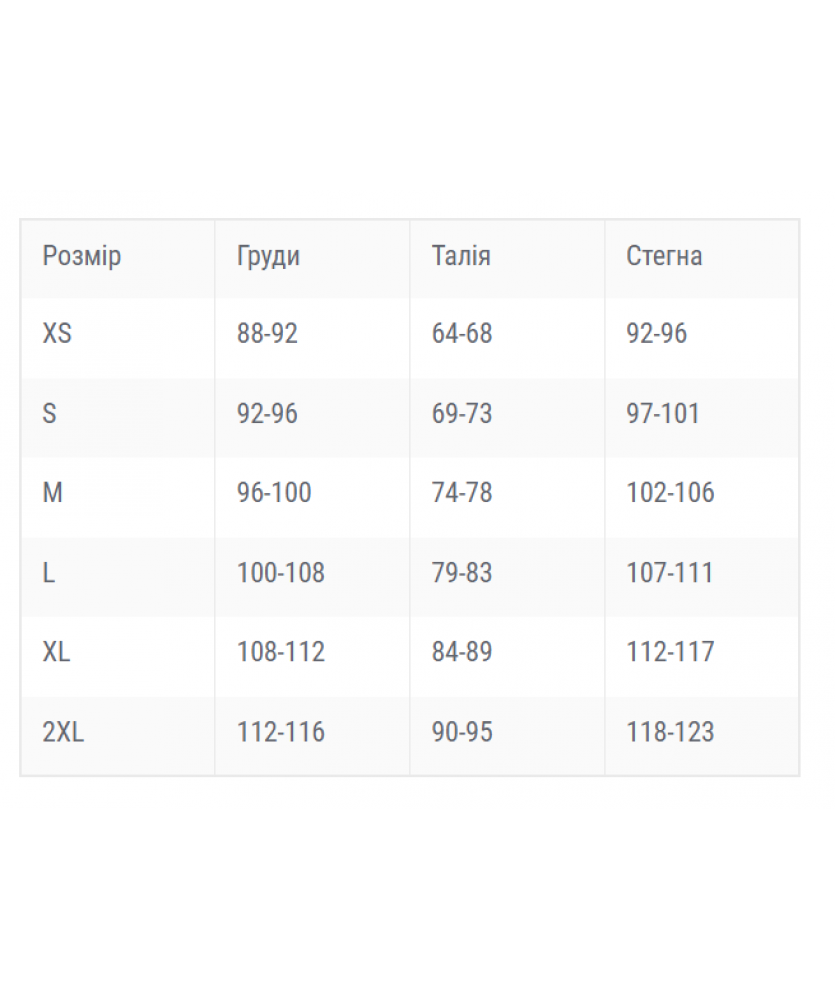Select waist value 64-68 for XS

tap(462, 333)
